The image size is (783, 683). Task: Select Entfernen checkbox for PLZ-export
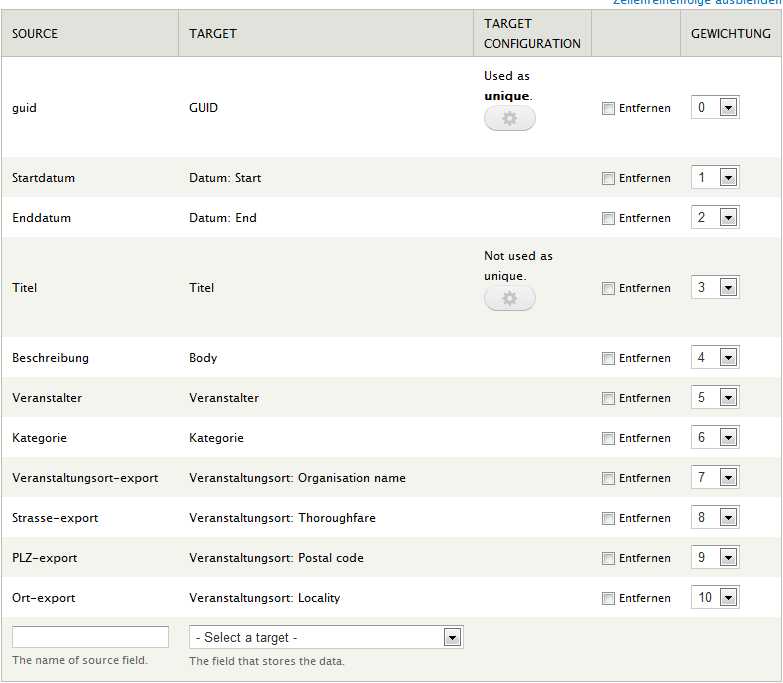(x=608, y=559)
